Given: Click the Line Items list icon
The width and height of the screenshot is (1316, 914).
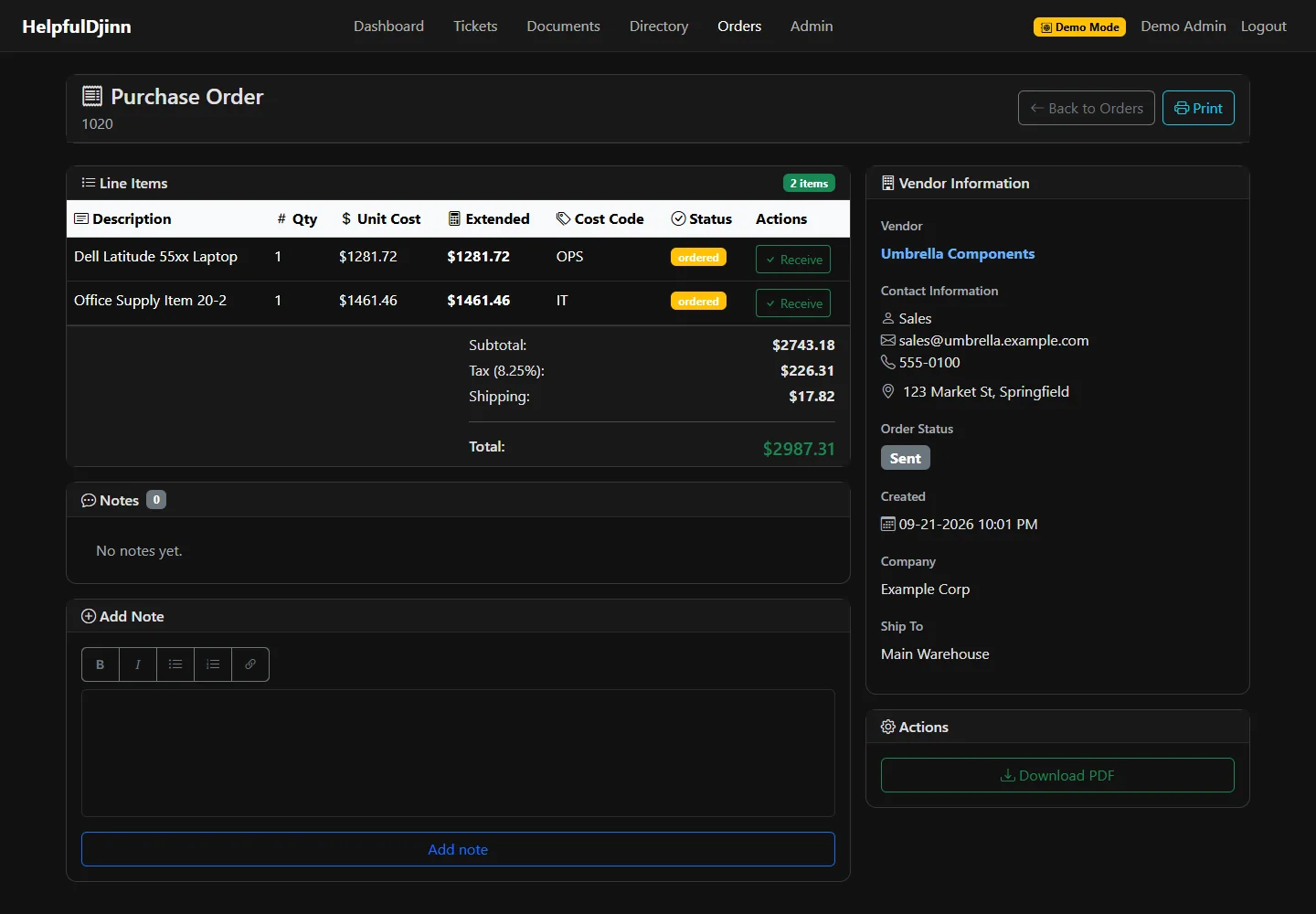Looking at the screenshot, I should 89,183.
